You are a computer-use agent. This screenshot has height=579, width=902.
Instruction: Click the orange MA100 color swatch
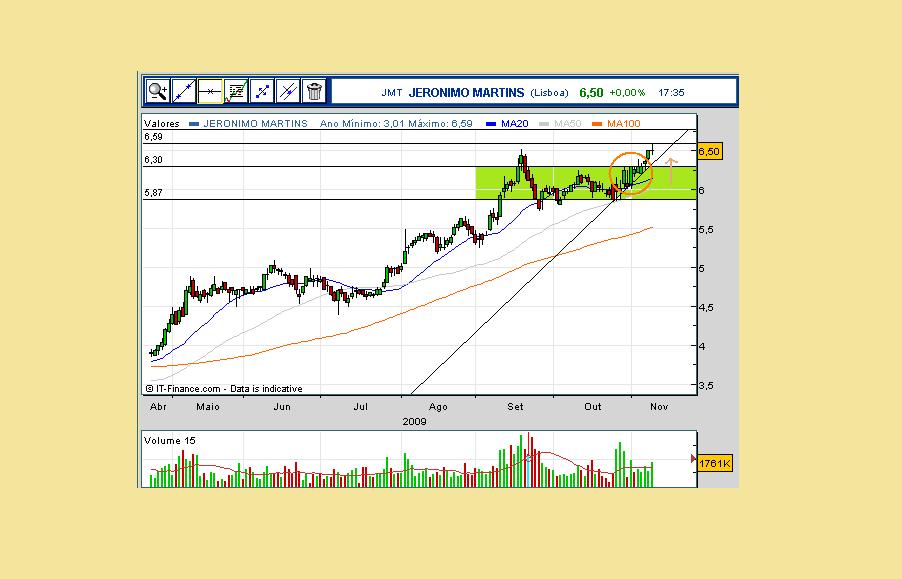coord(597,124)
